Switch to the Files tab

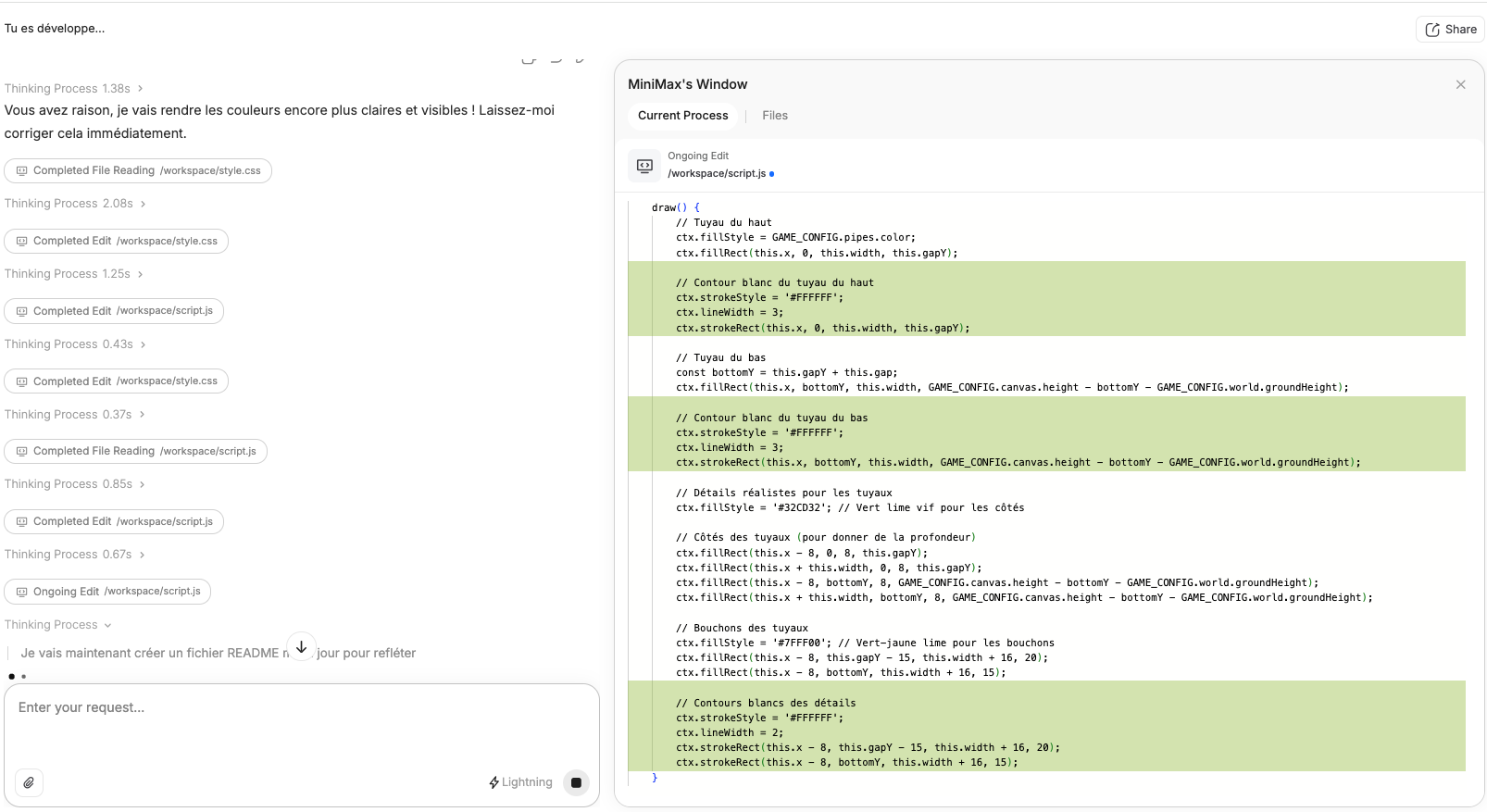click(x=775, y=116)
